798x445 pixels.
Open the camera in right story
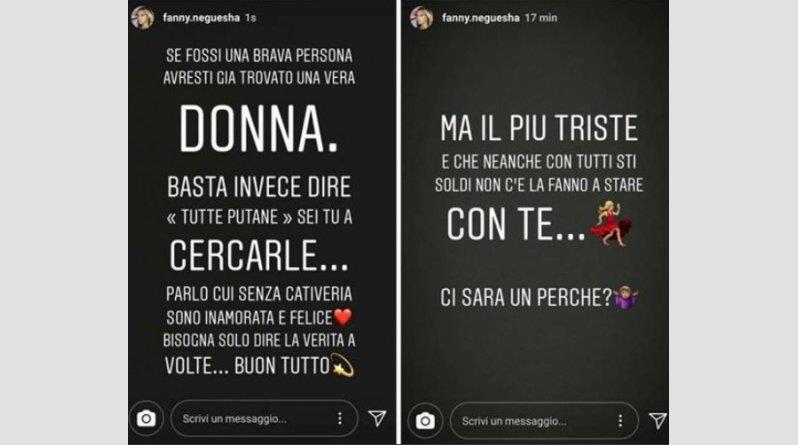coord(425,421)
